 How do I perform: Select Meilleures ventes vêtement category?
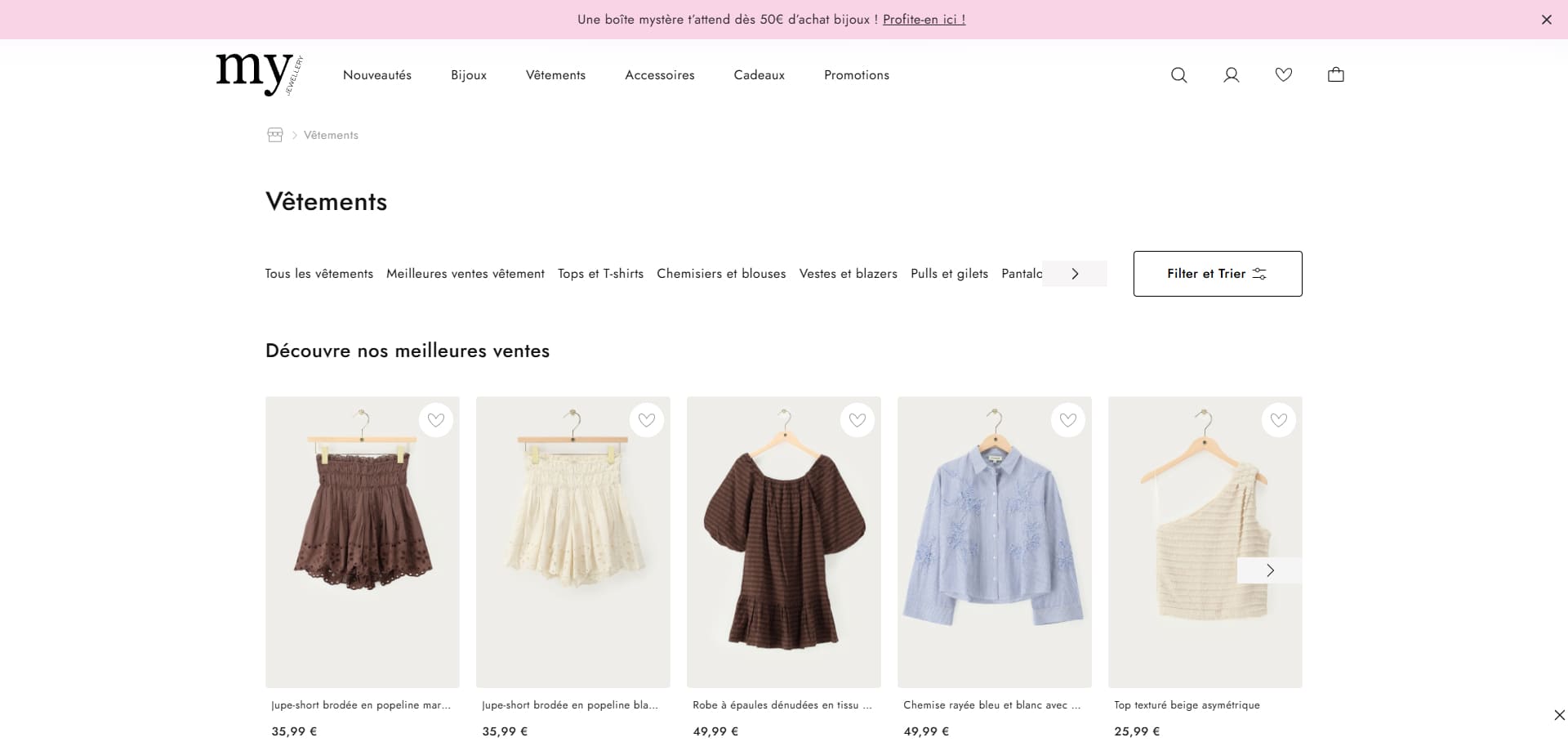coord(465,274)
